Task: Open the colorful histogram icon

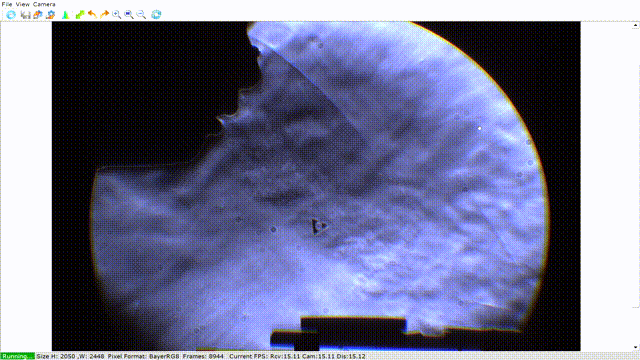Action: [x=65, y=15]
